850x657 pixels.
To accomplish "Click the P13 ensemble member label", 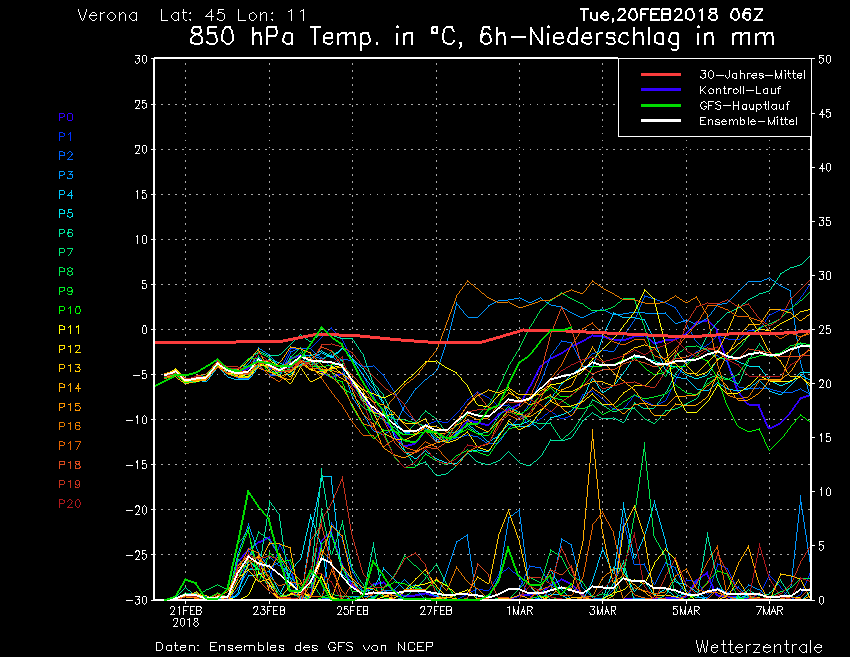I will coord(69,368).
